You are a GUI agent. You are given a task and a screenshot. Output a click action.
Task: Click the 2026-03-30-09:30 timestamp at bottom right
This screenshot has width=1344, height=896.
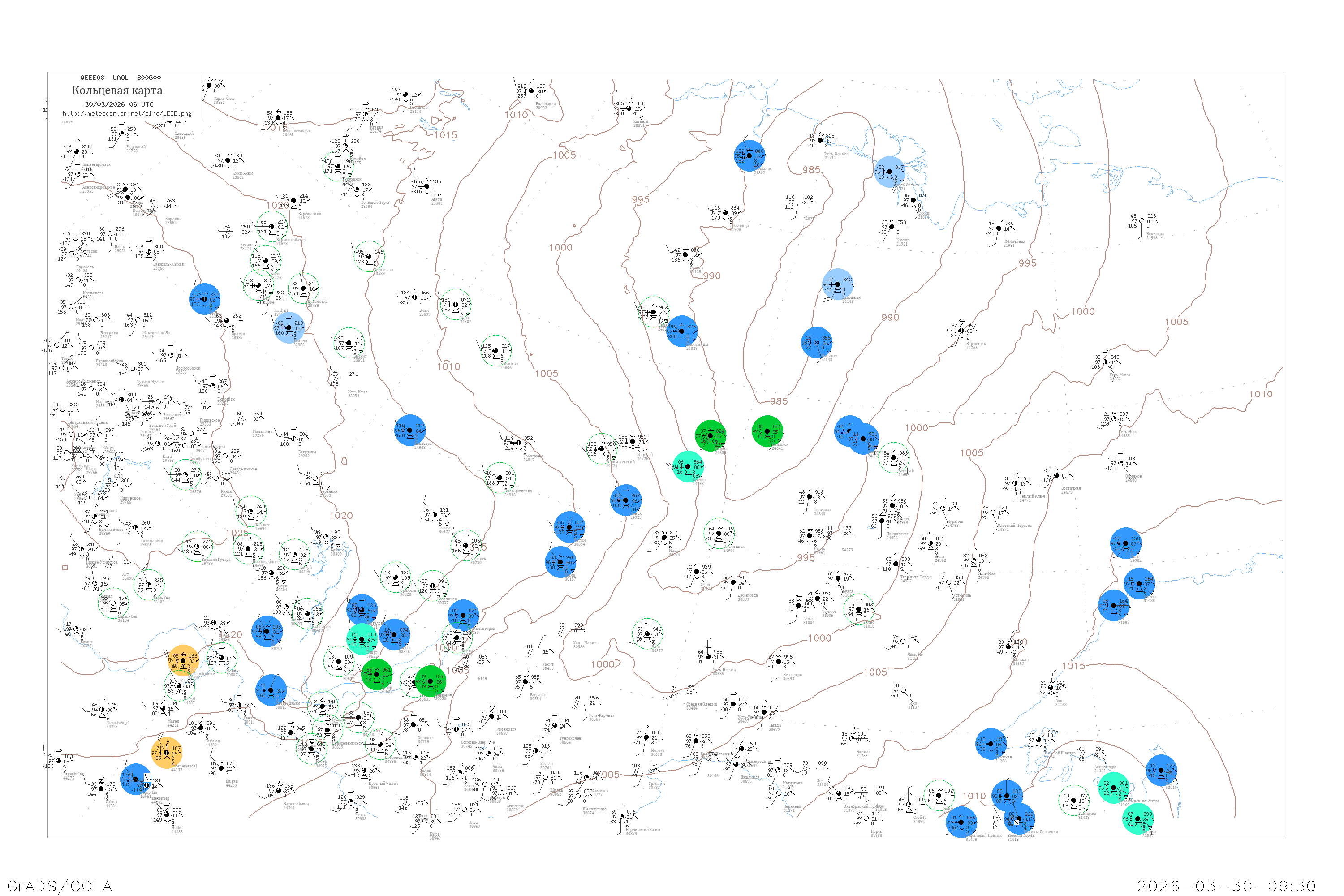pyautogui.click(x=1226, y=885)
